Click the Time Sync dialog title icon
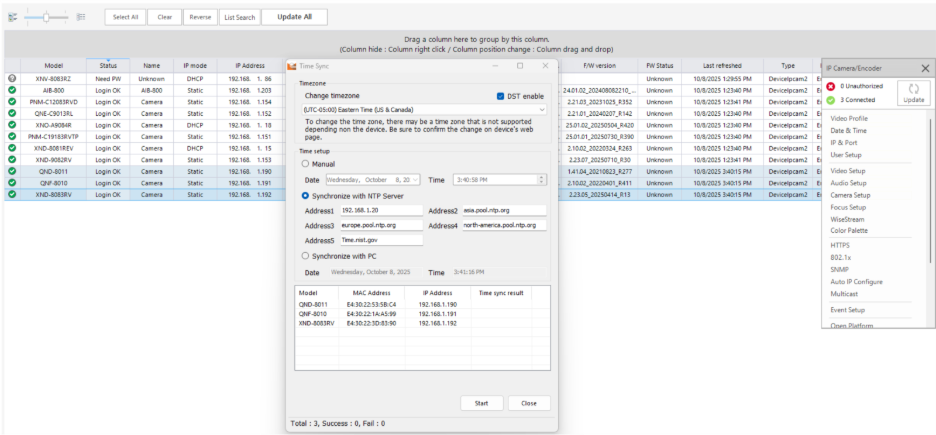 292,66
